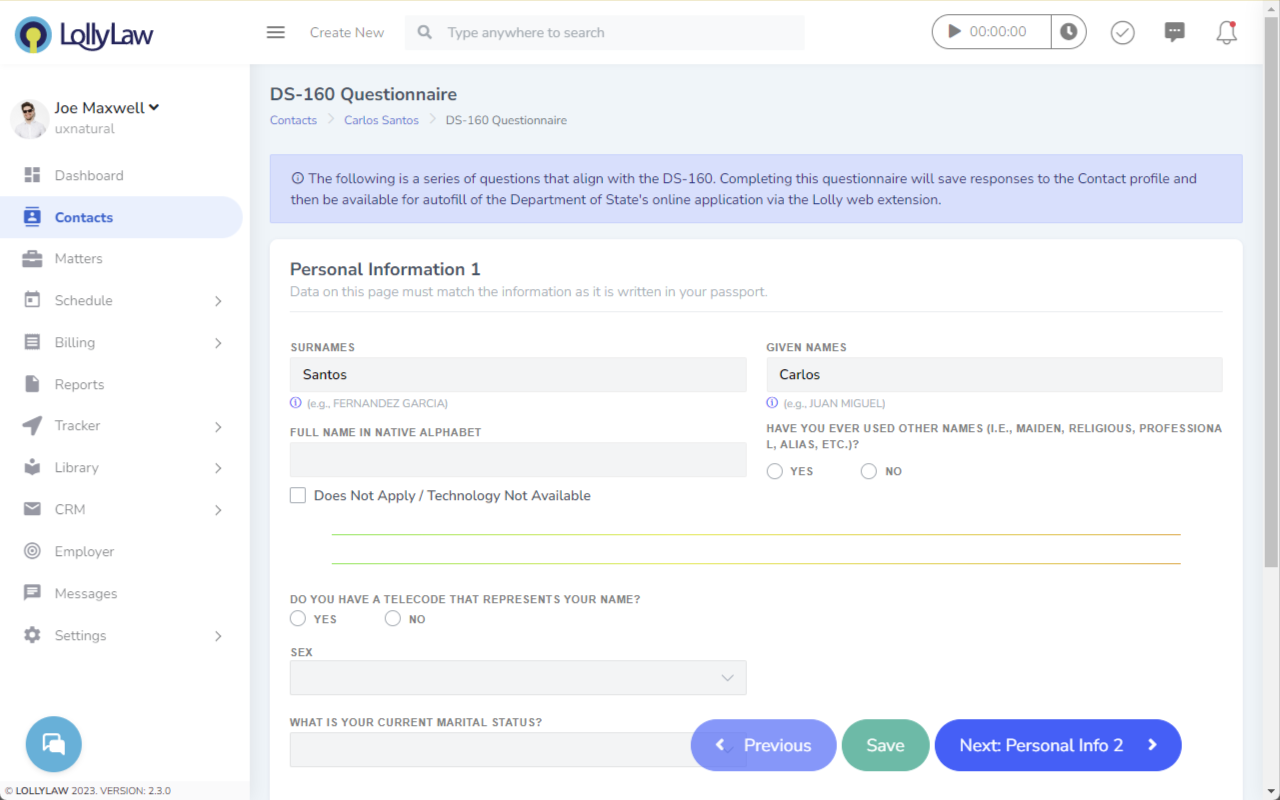Viewport: 1280px width, 800px height.
Task: Open the Joe Maxwell profile dropdown
Action: [107, 108]
